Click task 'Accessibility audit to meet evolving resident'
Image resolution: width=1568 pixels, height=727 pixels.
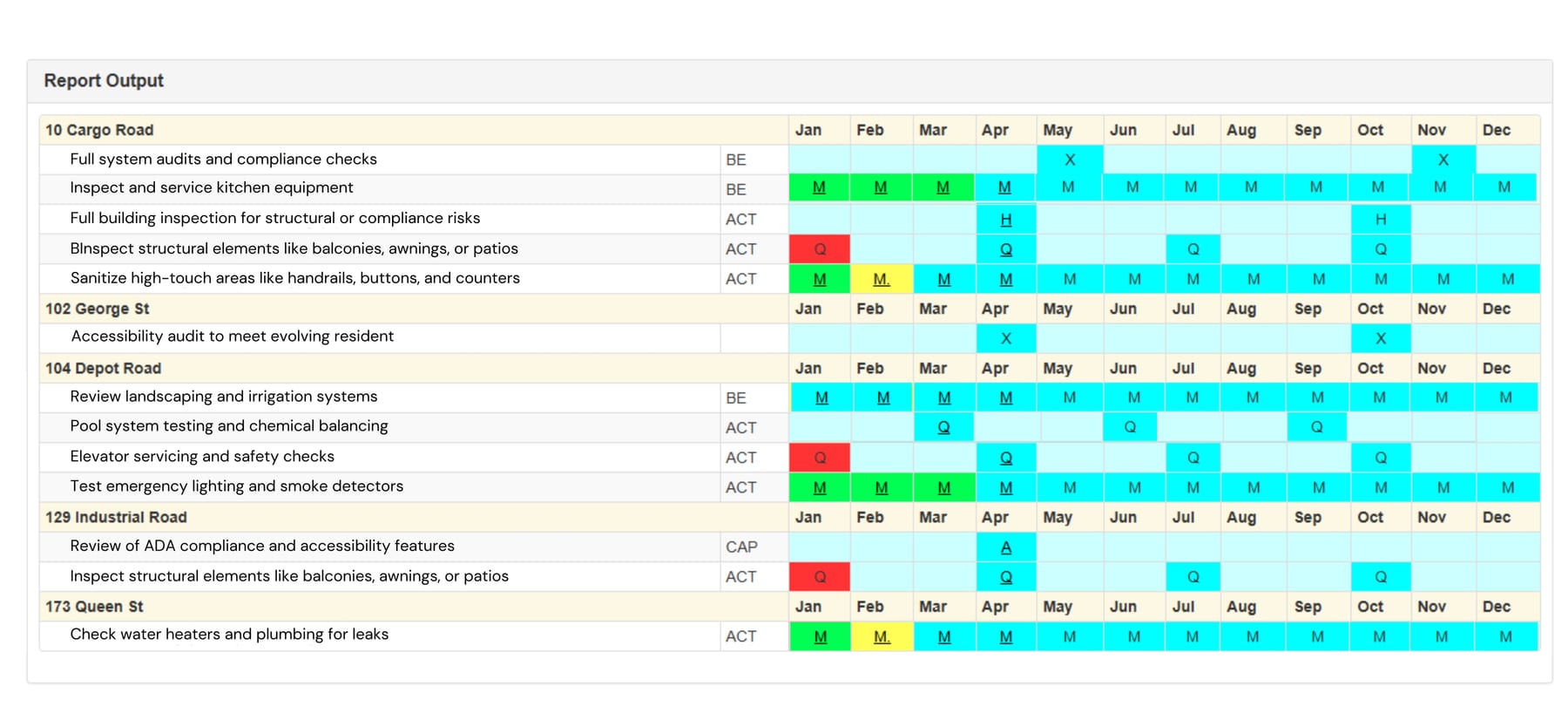click(233, 336)
